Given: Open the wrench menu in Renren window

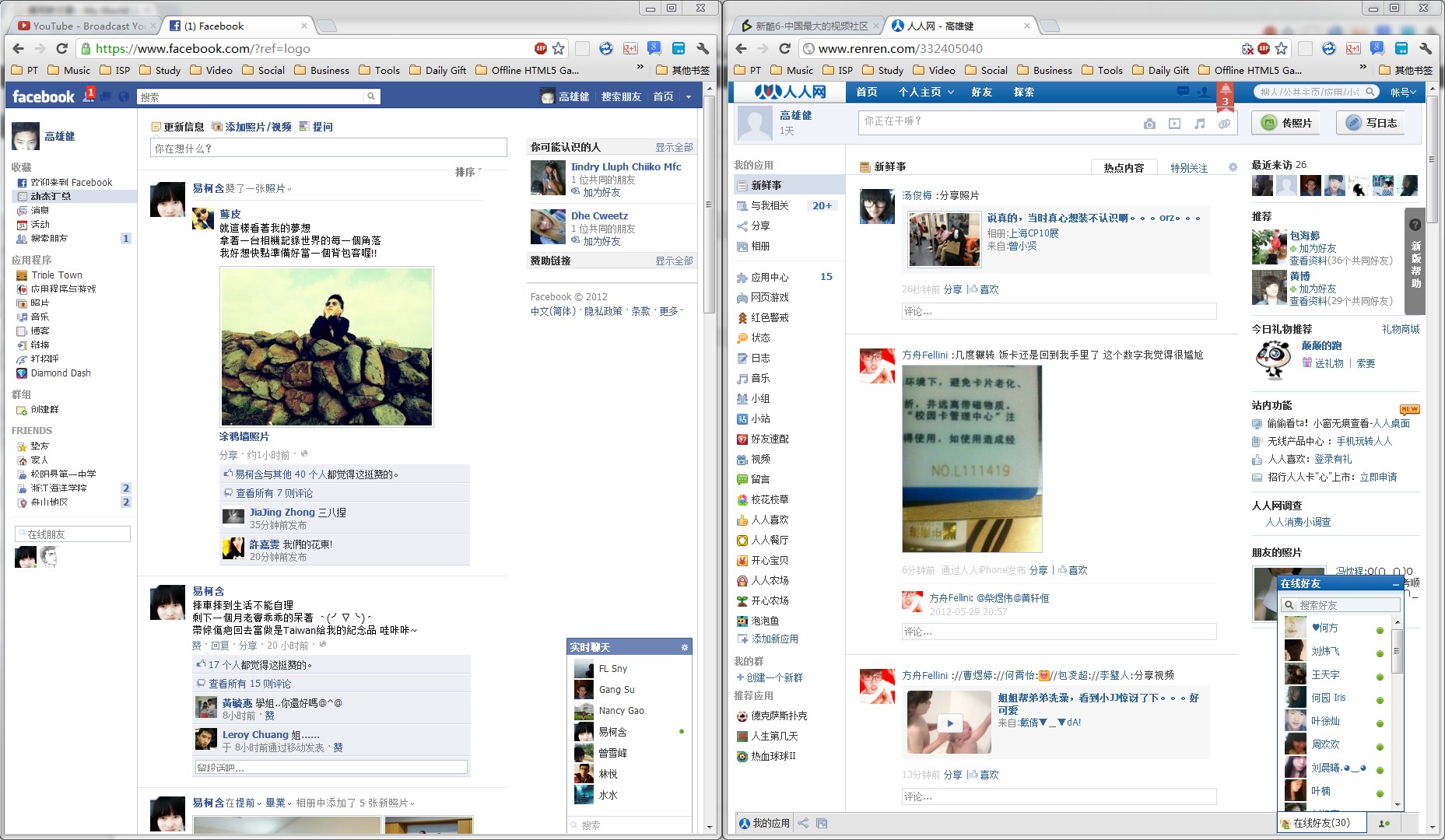Looking at the screenshot, I should pos(1426,48).
